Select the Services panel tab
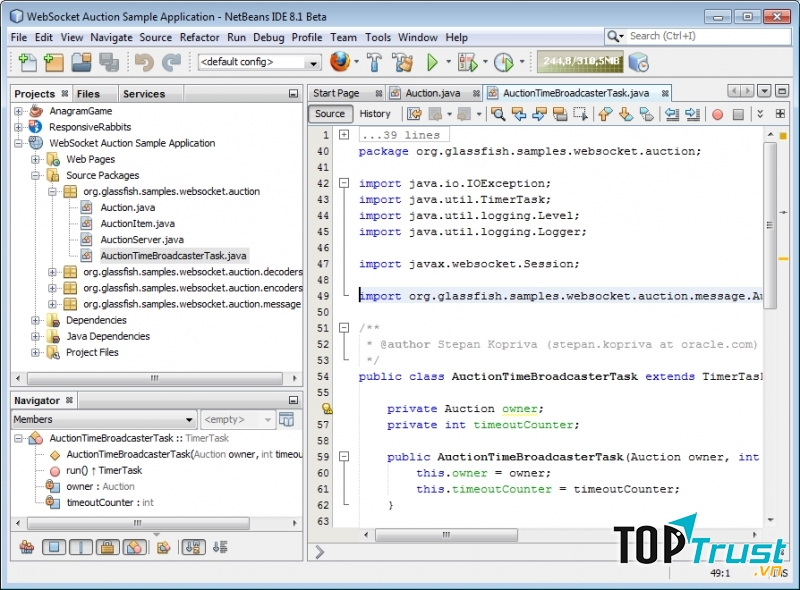Screen dimensions: 800x590 pyautogui.click(x=147, y=93)
